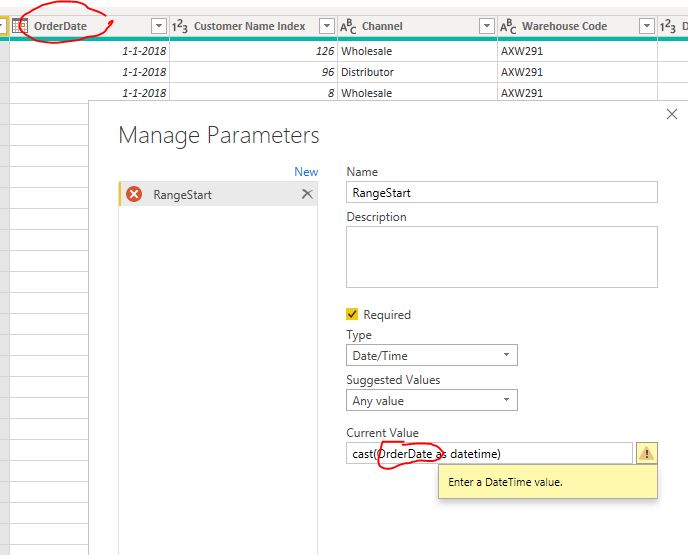
Task: Open the Channel column filter dropdown
Action: pyautogui.click(x=487, y=26)
